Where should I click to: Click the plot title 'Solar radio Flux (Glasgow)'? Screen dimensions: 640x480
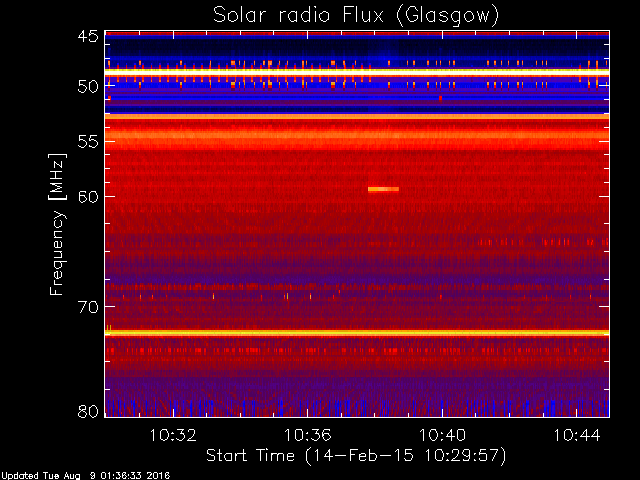click(x=356, y=16)
